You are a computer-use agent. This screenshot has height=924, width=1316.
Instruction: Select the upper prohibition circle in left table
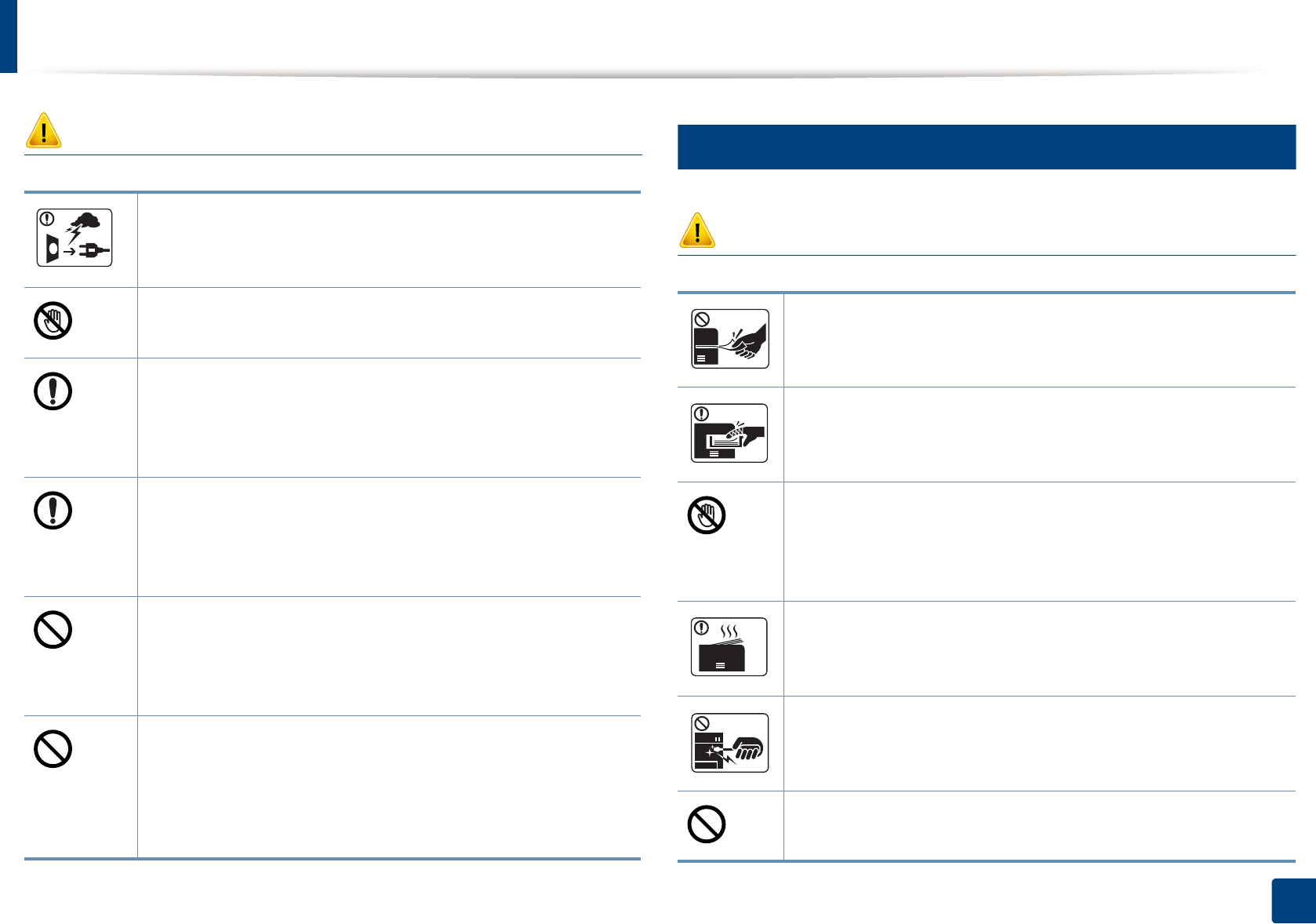pos(53,630)
